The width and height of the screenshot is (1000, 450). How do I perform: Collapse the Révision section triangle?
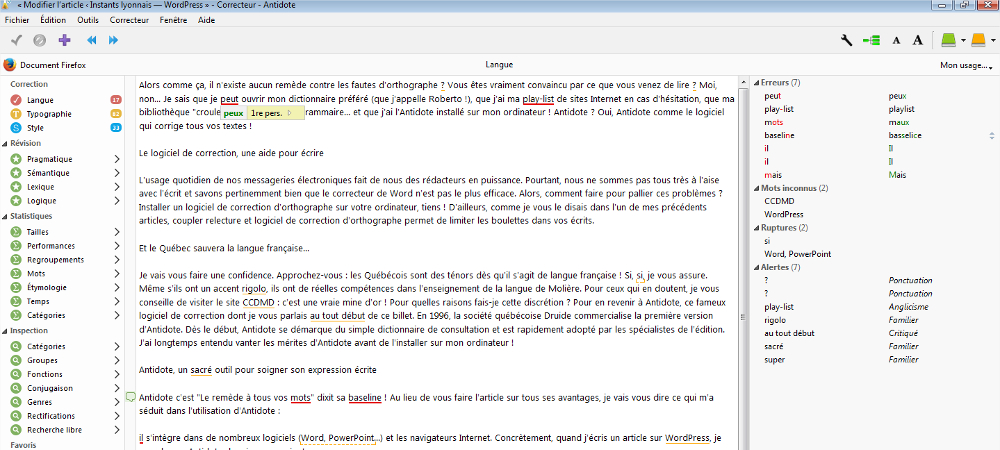5,143
